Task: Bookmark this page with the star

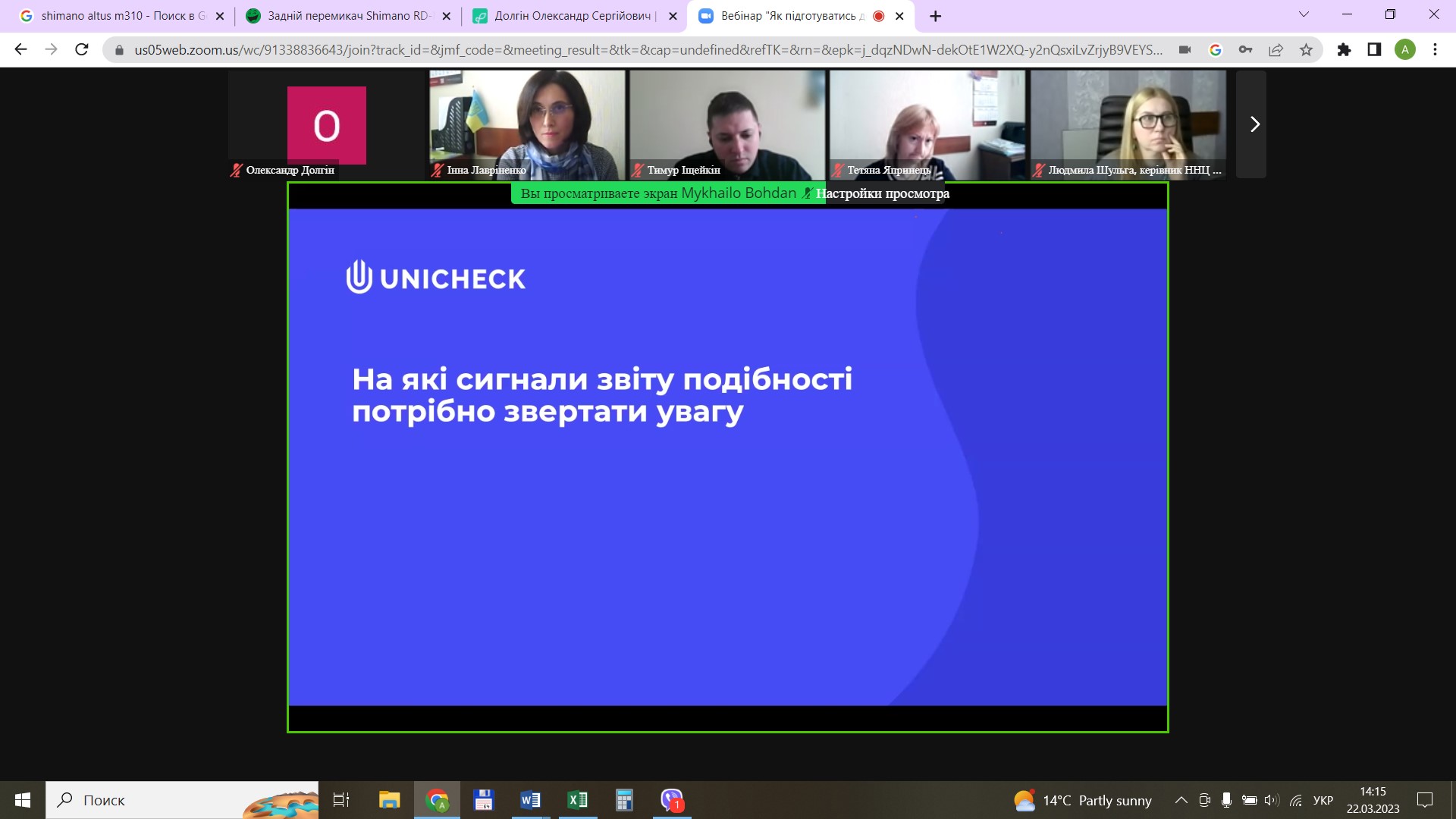Action: tap(1306, 50)
